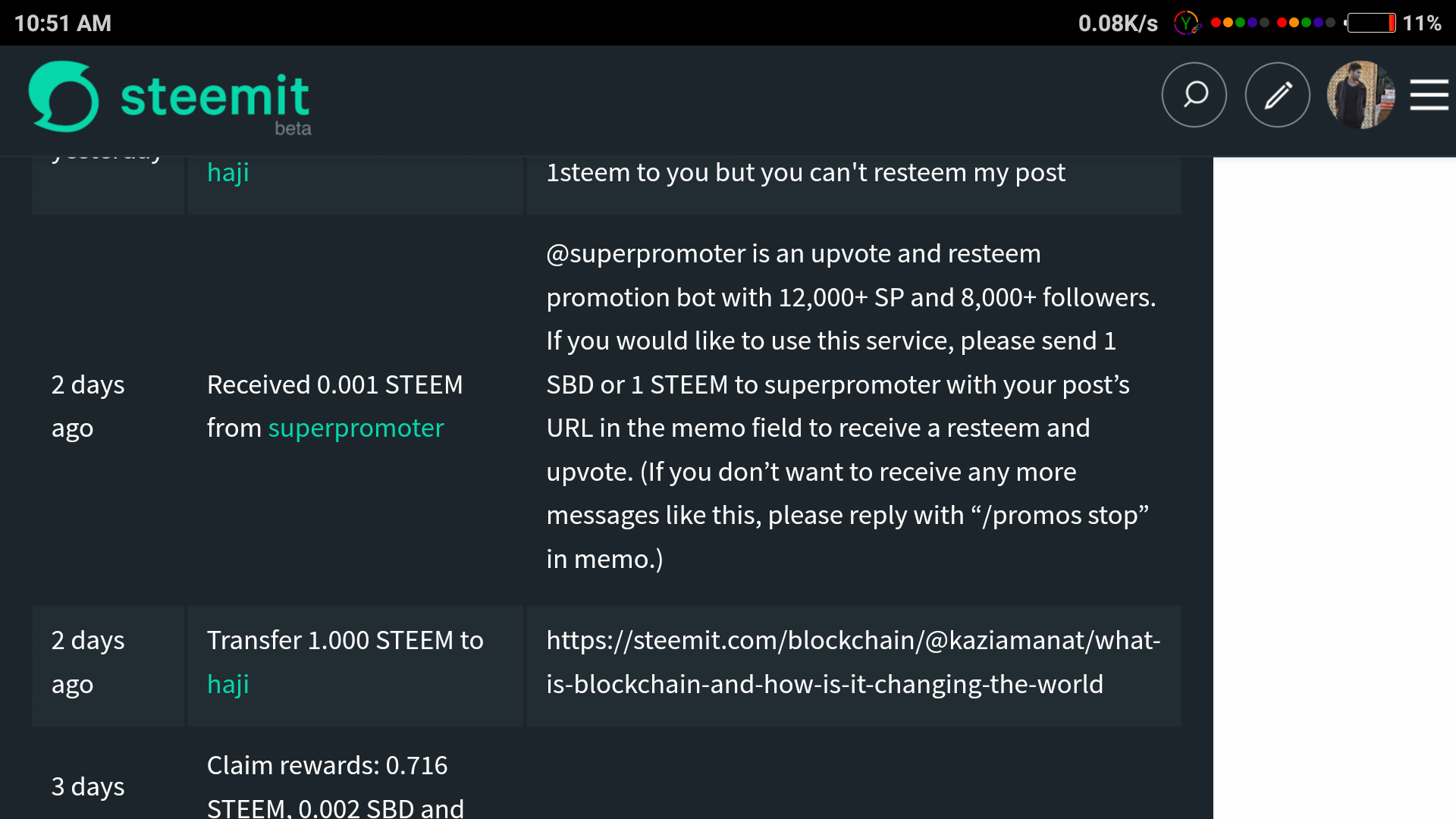
Task: Open the hamburger menu
Action: click(1429, 95)
